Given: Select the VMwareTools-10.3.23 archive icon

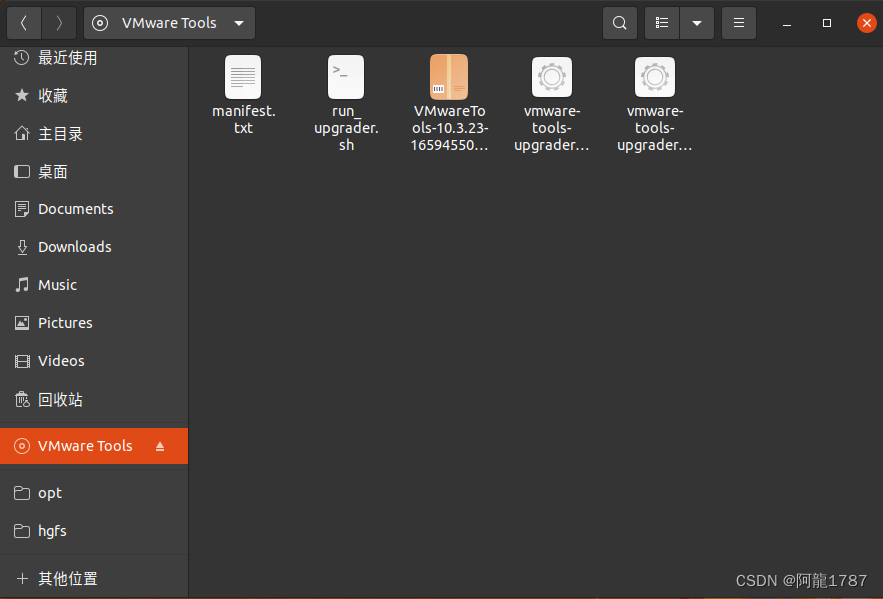Looking at the screenshot, I should point(449,77).
